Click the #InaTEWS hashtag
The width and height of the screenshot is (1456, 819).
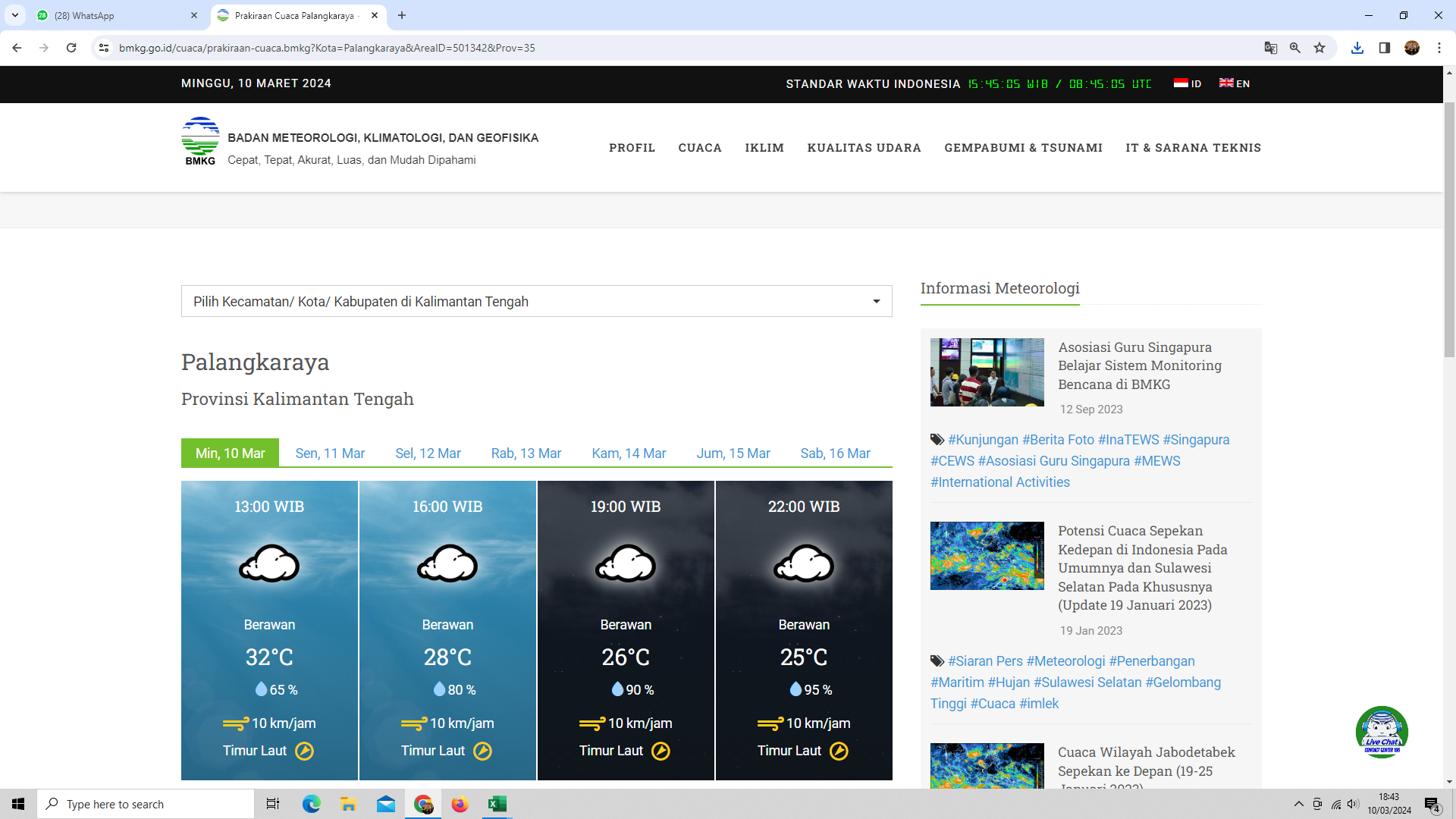click(x=1128, y=440)
